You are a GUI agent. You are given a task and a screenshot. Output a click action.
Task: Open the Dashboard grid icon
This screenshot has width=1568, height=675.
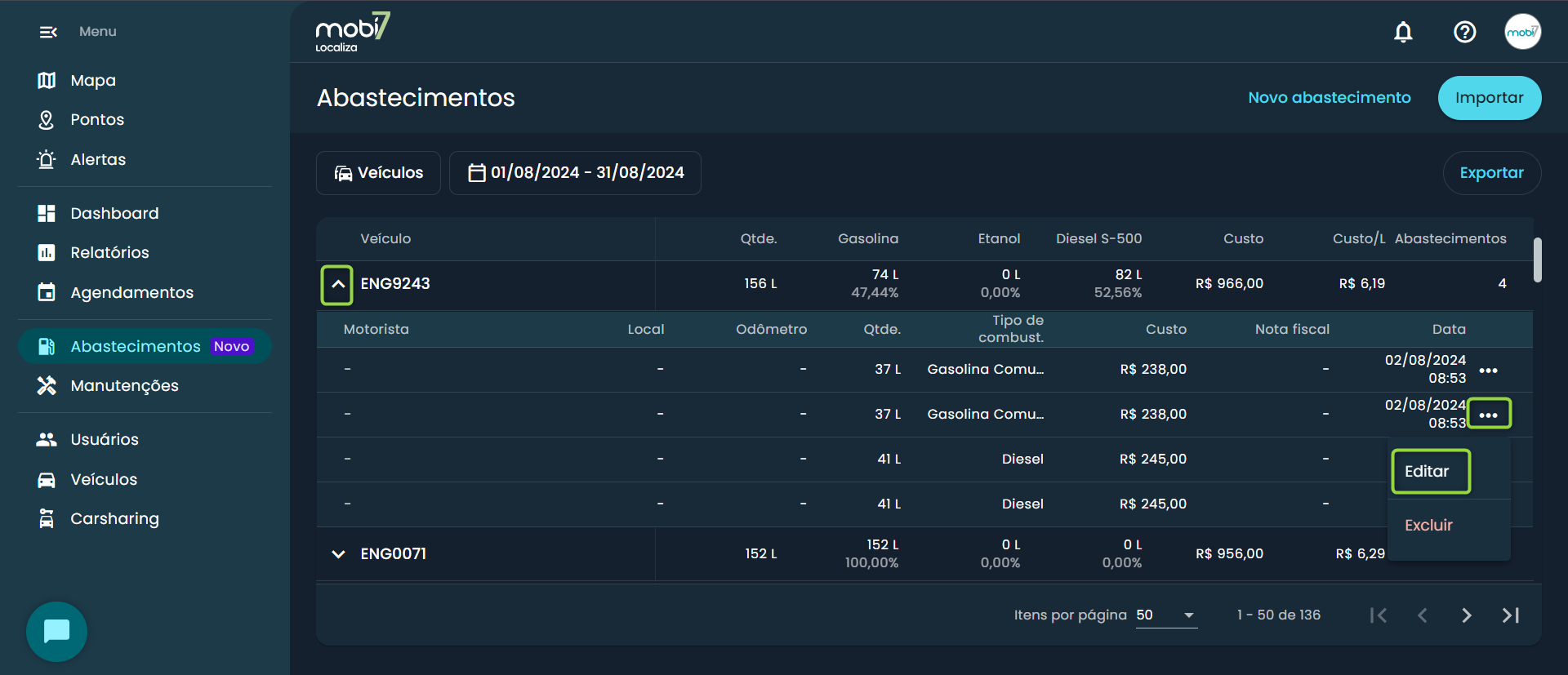tap(47, 213)
